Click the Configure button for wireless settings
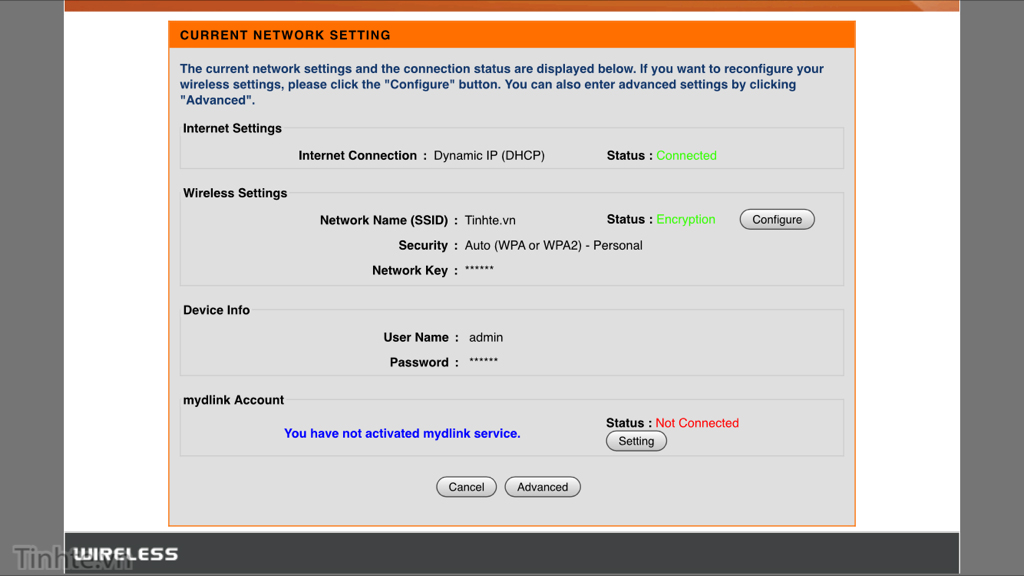Viewport: 1024px width, 576px height. tap(777, 220)
